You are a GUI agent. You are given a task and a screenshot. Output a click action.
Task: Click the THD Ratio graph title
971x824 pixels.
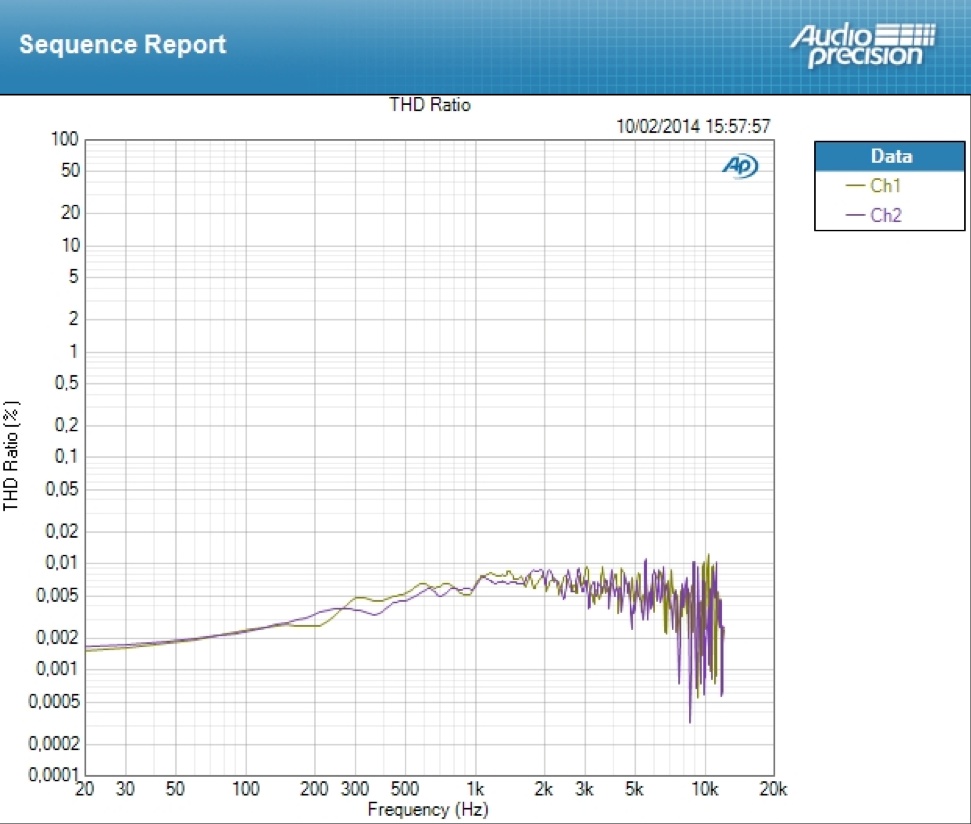tap(429, 105)
